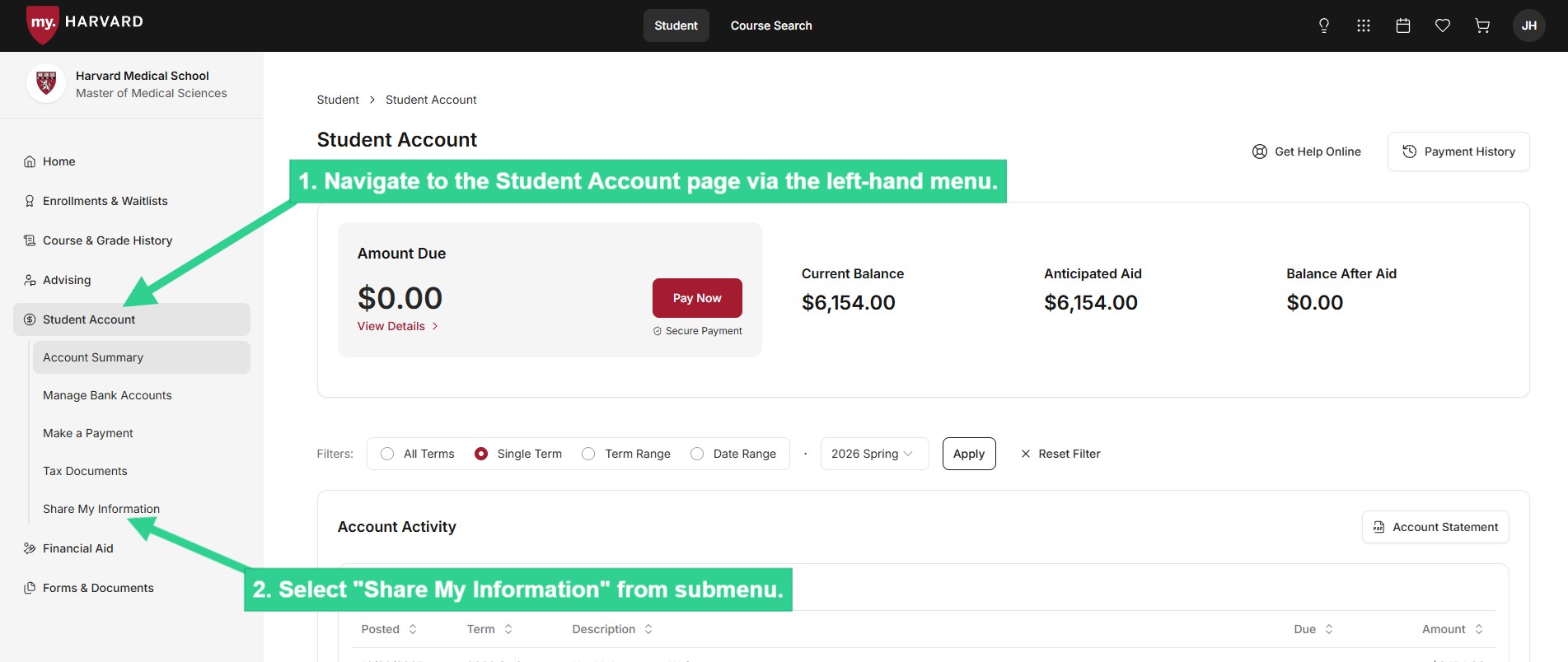Sort by the Description column arrows

(648, 629)
